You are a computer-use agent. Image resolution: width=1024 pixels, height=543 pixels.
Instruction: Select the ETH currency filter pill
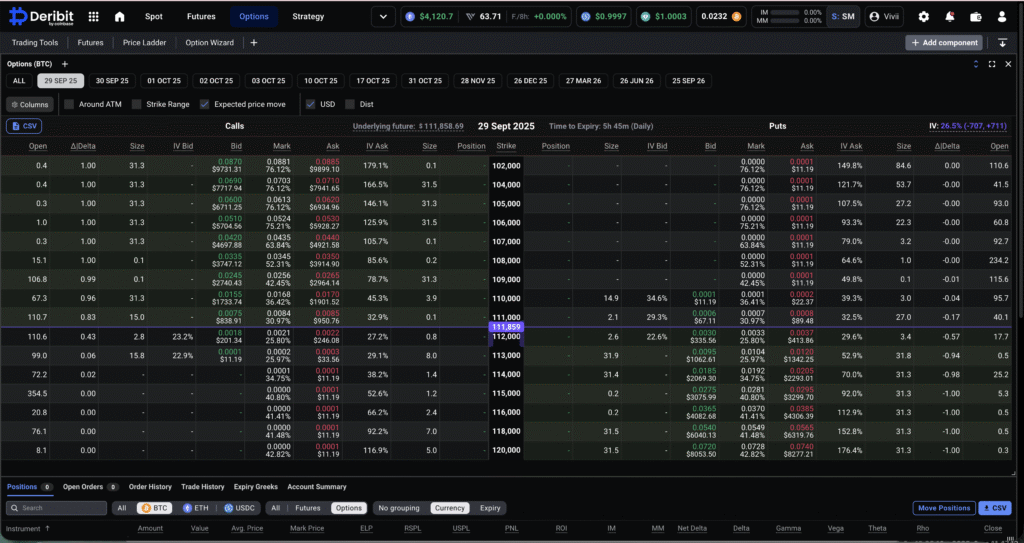coord(194,508)
